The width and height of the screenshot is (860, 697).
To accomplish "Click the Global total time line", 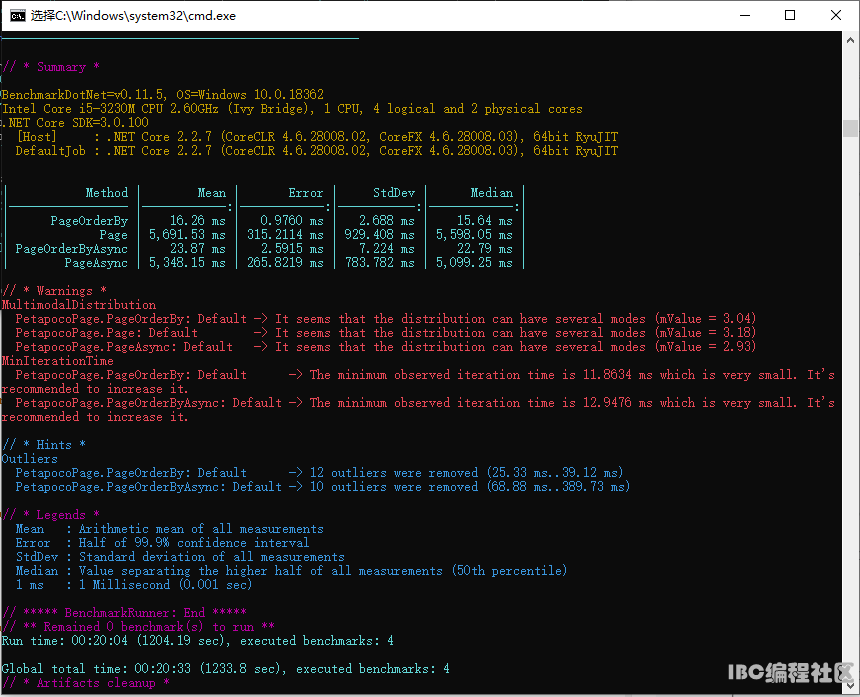I will [225, 668].
